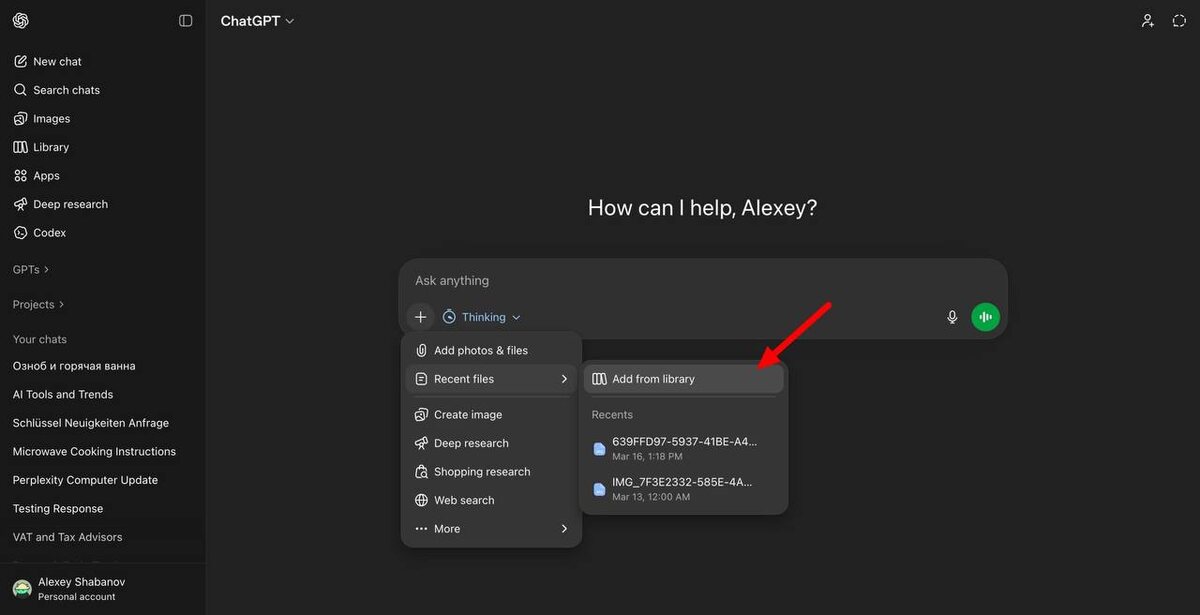Select recent file IMG_7F3E2332-585E-4A...
The image size is (1200, 615).
click(684, 489)
